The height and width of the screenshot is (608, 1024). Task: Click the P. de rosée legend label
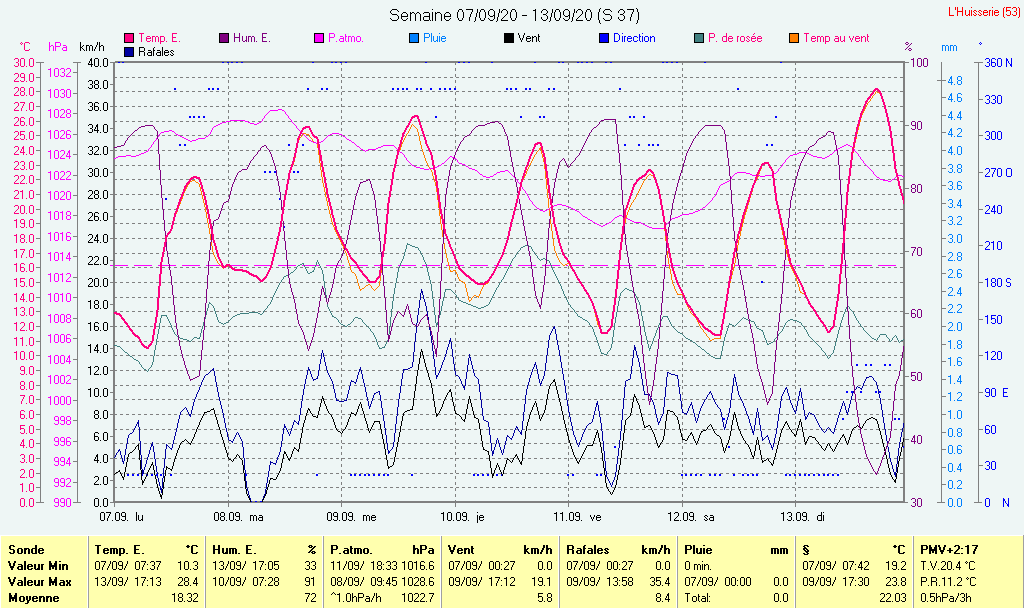pyautogui.click(x=735, y=39)
